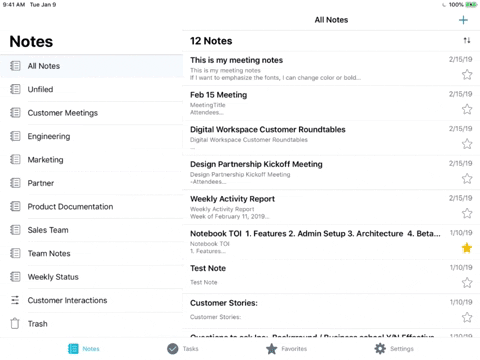Open the sort order arrows icon
The height and width of the screenshot is (360, 480).
click(x=467, y=41)
